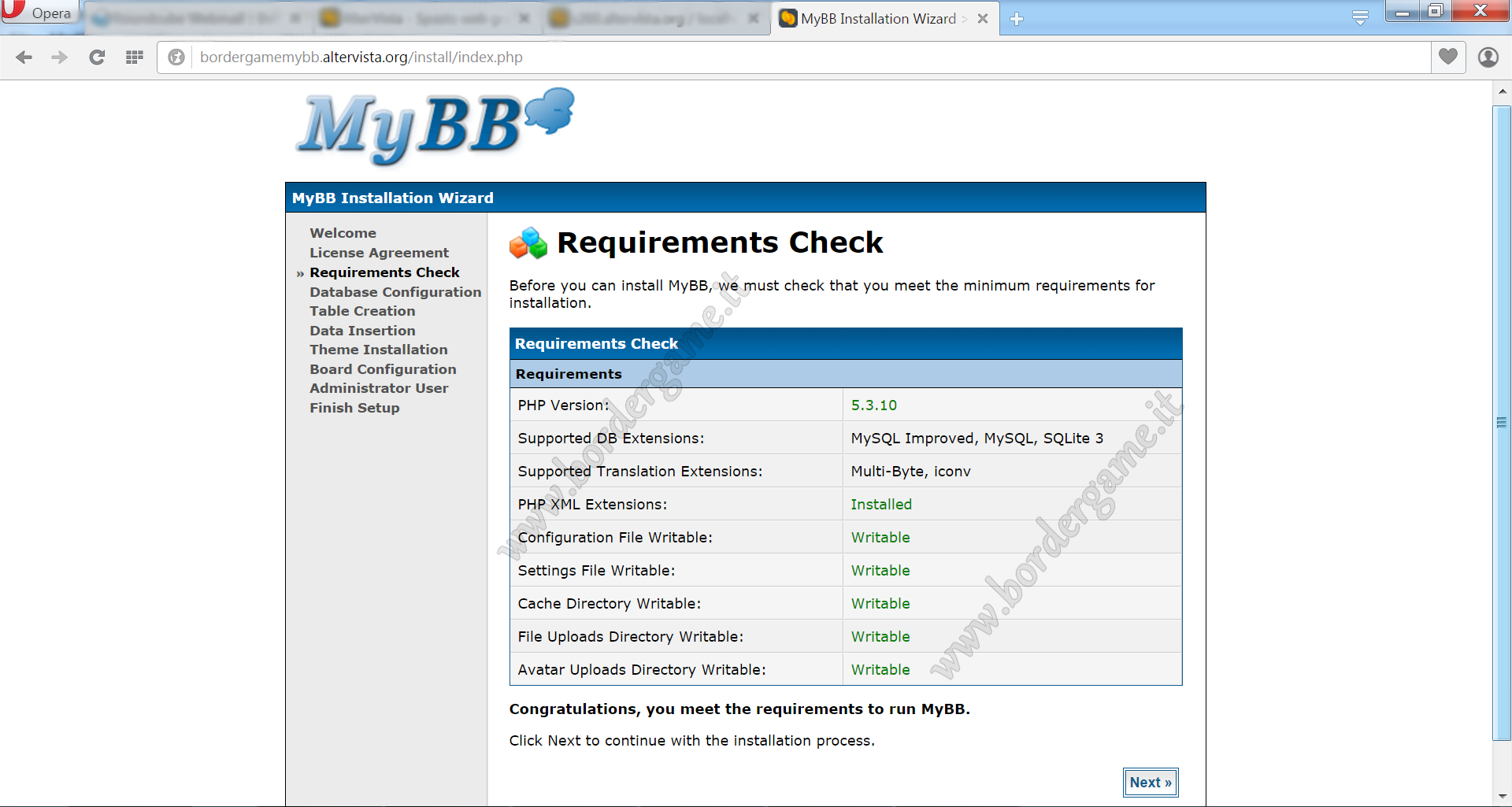Open Speed Dial grid icon
This screenshot has width=1512, height=807.
pyautogui.click(x=135, y=57)
